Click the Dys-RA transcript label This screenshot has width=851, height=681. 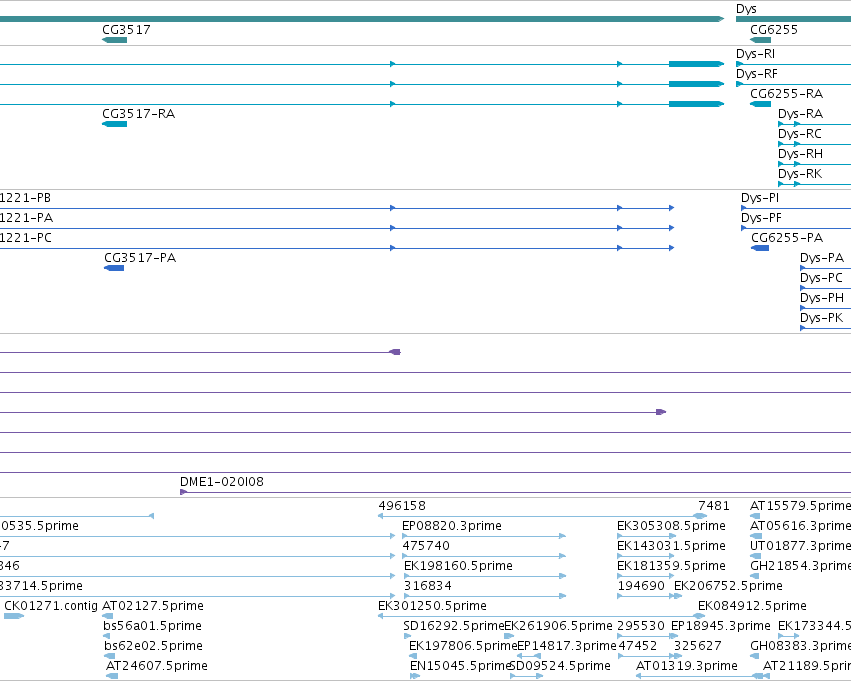tap(800, 114)
